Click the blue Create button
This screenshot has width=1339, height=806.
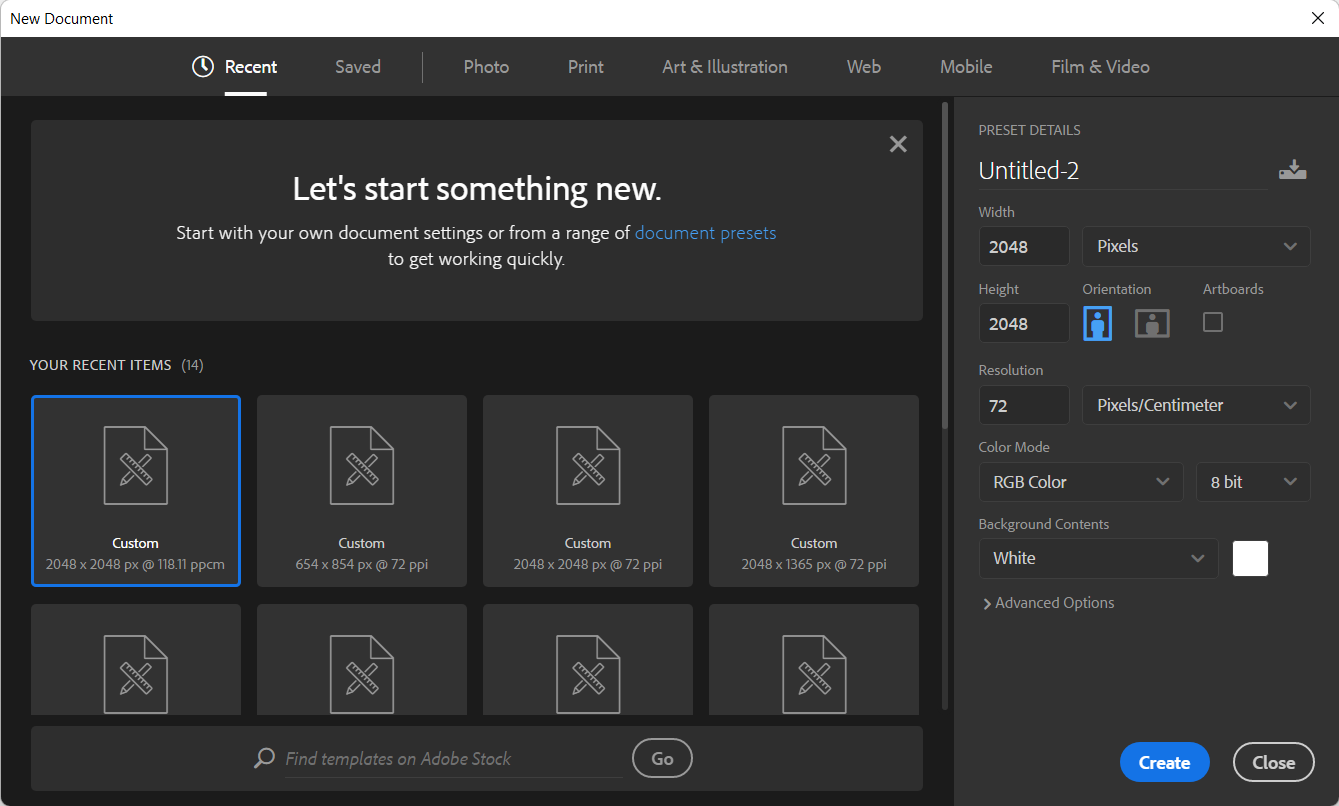[1164, 762]
